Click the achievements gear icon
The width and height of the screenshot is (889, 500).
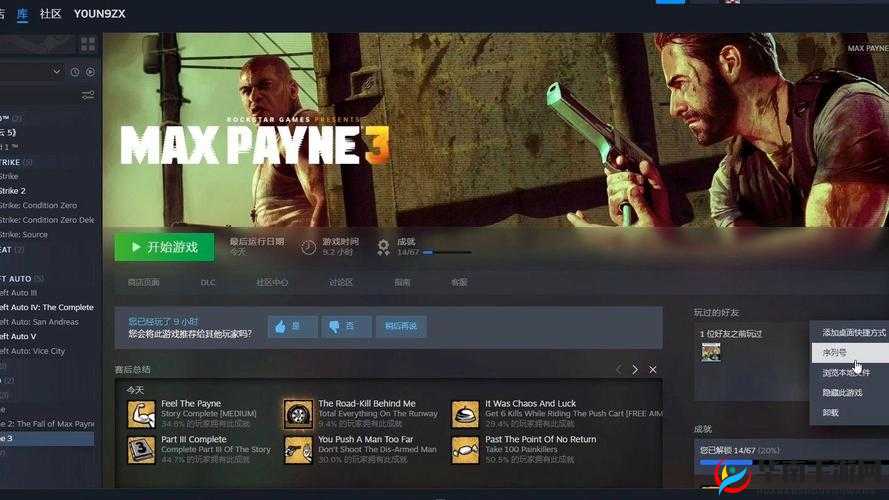click(382, 247)
